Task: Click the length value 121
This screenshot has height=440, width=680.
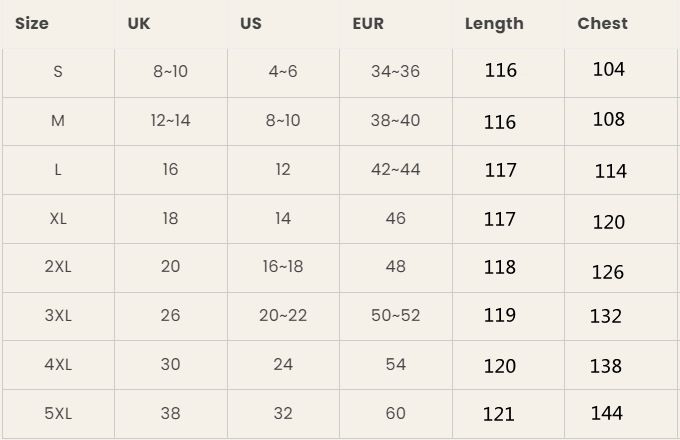Action: (x=499, y=413)
